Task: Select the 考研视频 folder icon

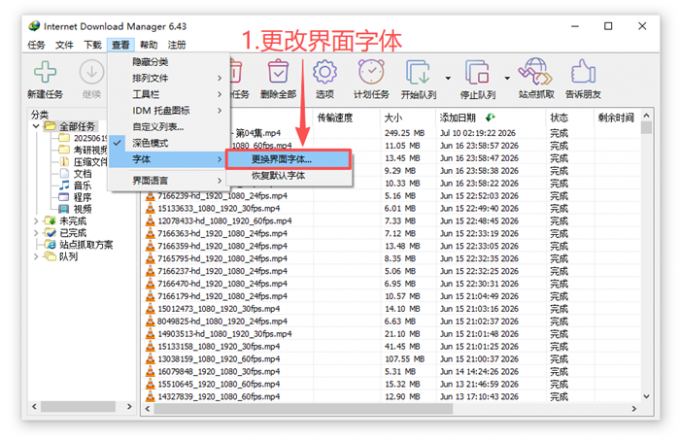Action: point(64,150)
